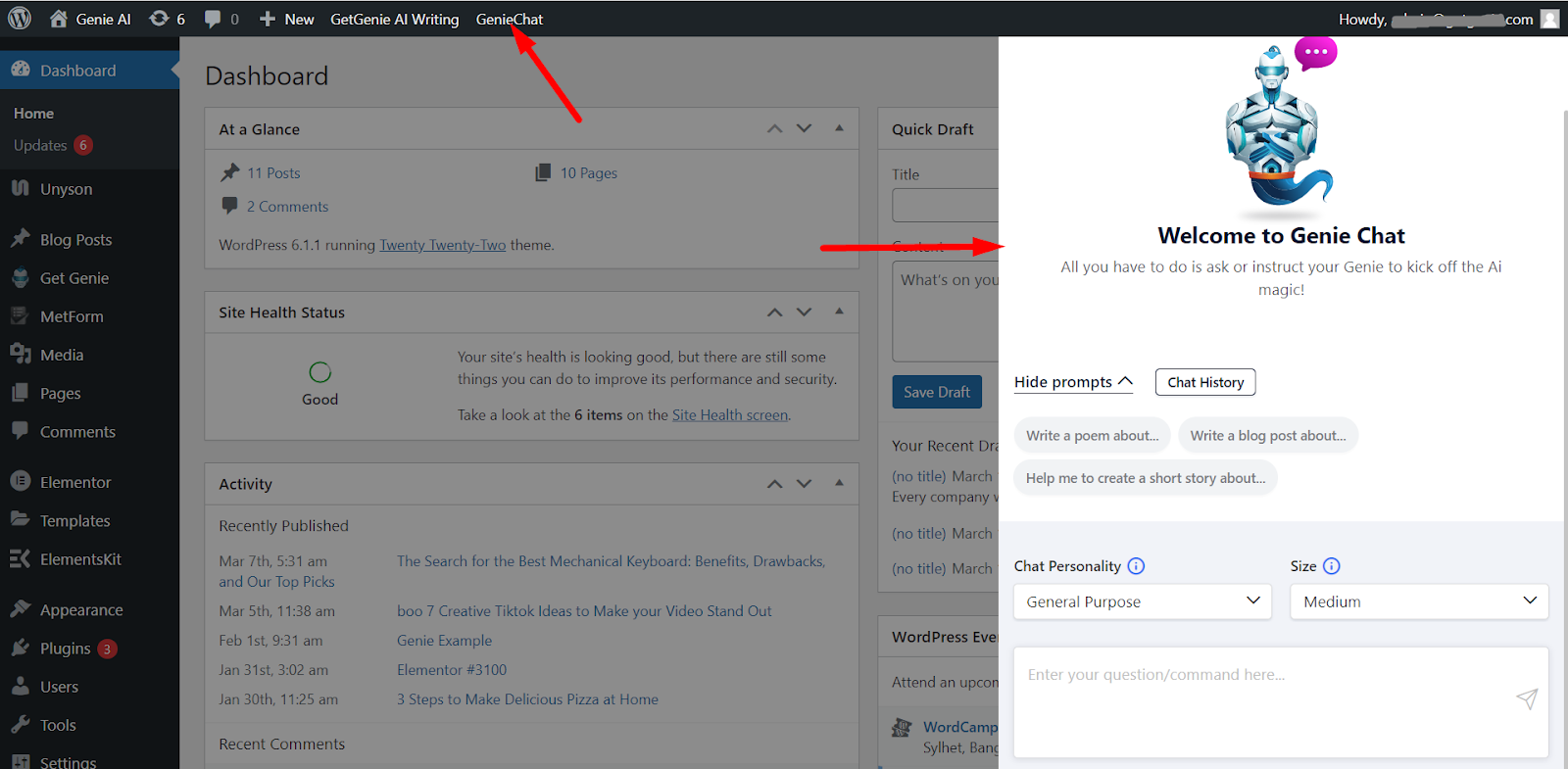Go to the Home submenu item
The width and height of the screenshot is (1568, 769).
33,114
